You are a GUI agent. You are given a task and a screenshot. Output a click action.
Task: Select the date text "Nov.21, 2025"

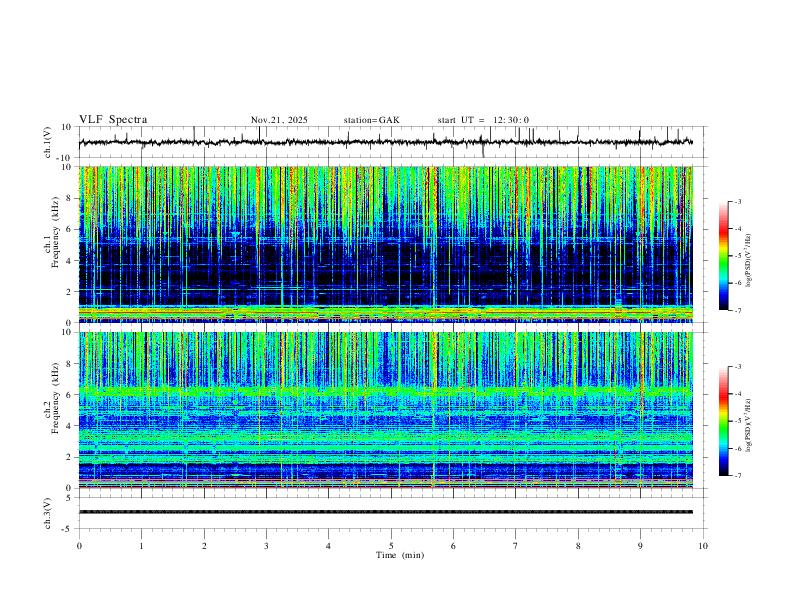279,120
